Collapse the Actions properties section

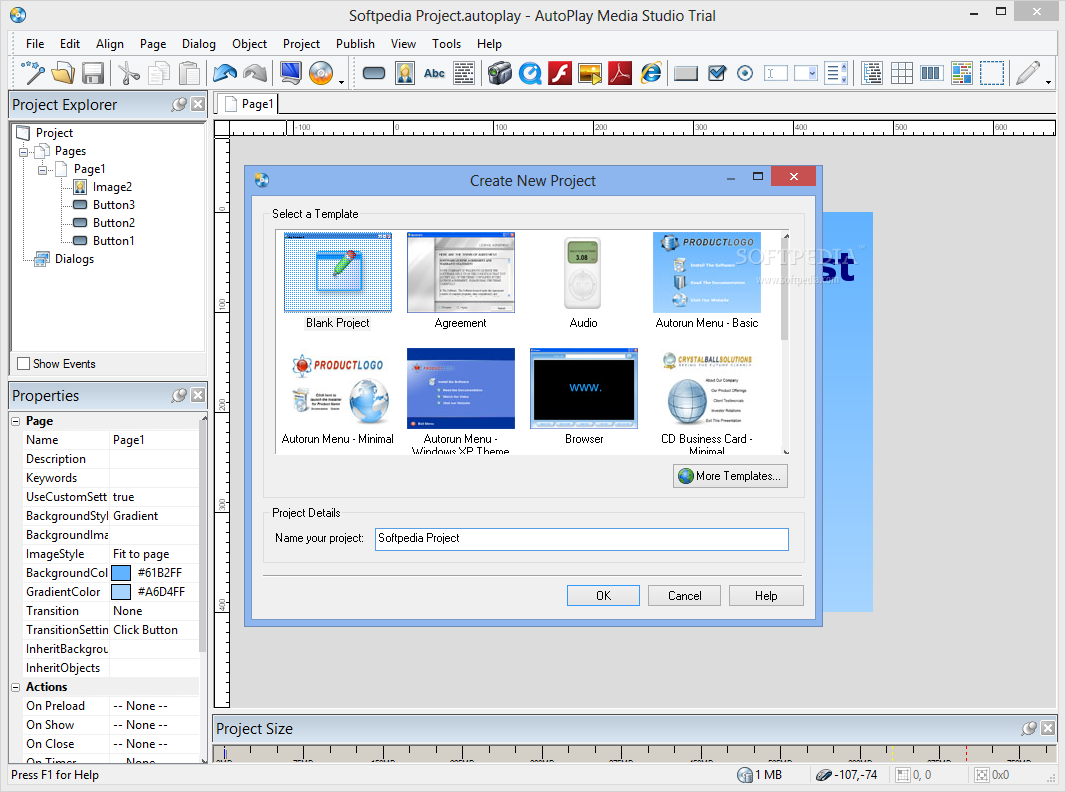coord(16,687)
